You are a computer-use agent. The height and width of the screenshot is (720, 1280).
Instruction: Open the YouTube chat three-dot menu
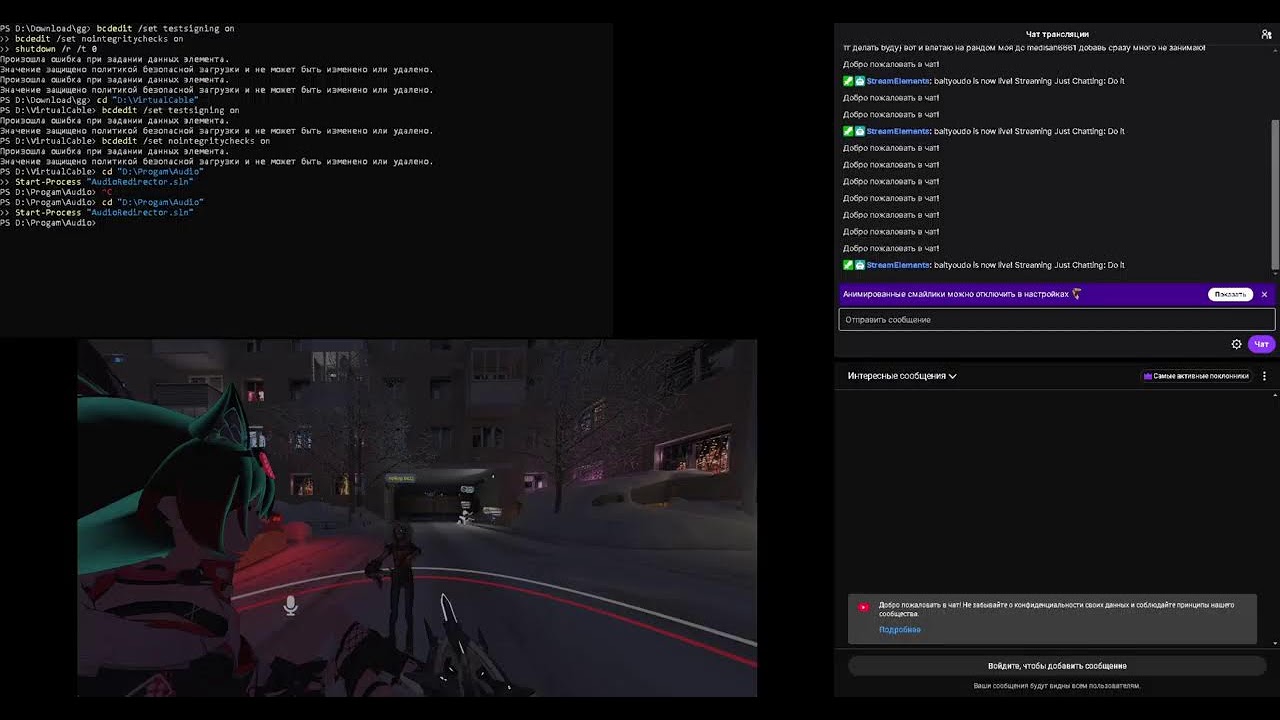tap(1264, 376)
